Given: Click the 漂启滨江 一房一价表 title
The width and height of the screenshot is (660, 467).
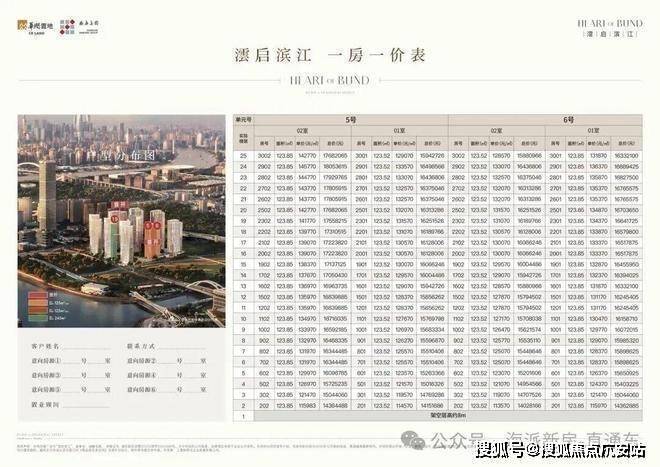Looking at the screenshot, I should [330, 56].
